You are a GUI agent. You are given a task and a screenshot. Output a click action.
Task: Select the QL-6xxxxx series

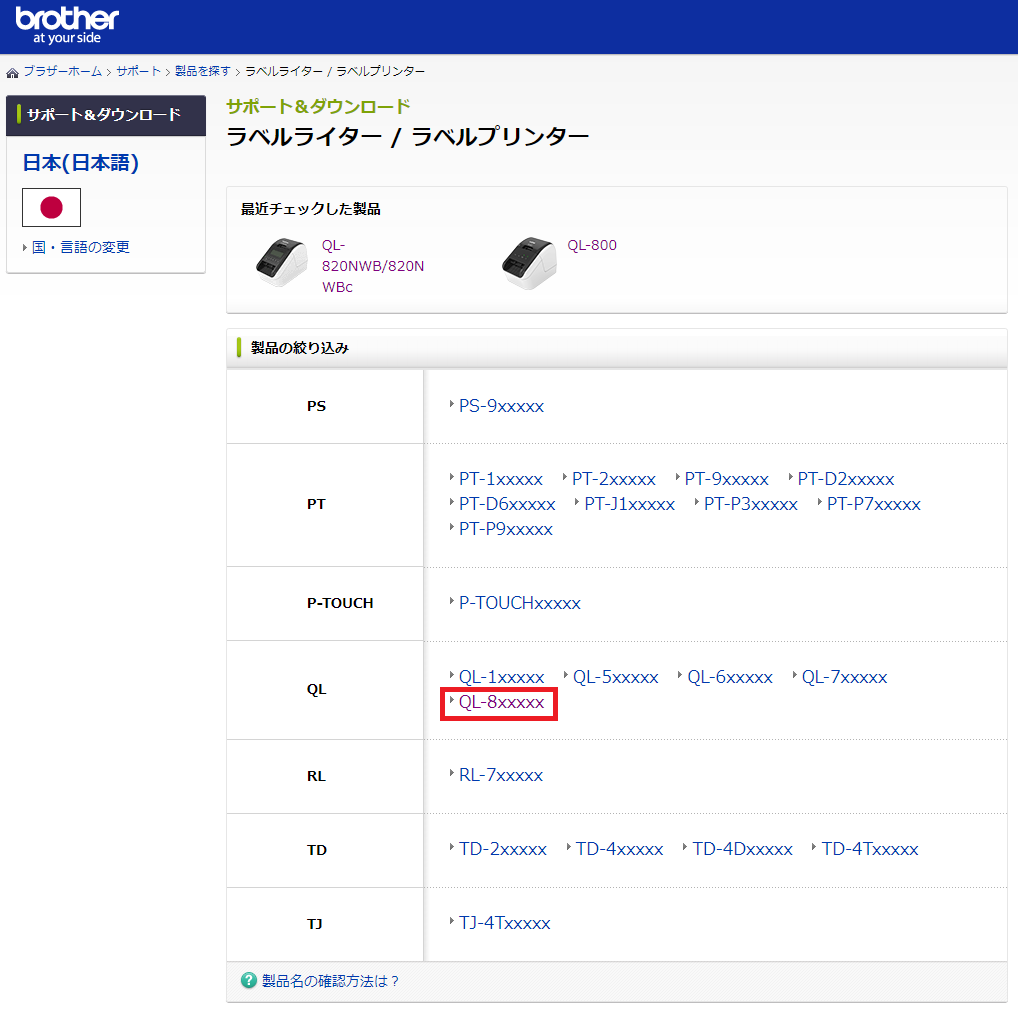730,677
